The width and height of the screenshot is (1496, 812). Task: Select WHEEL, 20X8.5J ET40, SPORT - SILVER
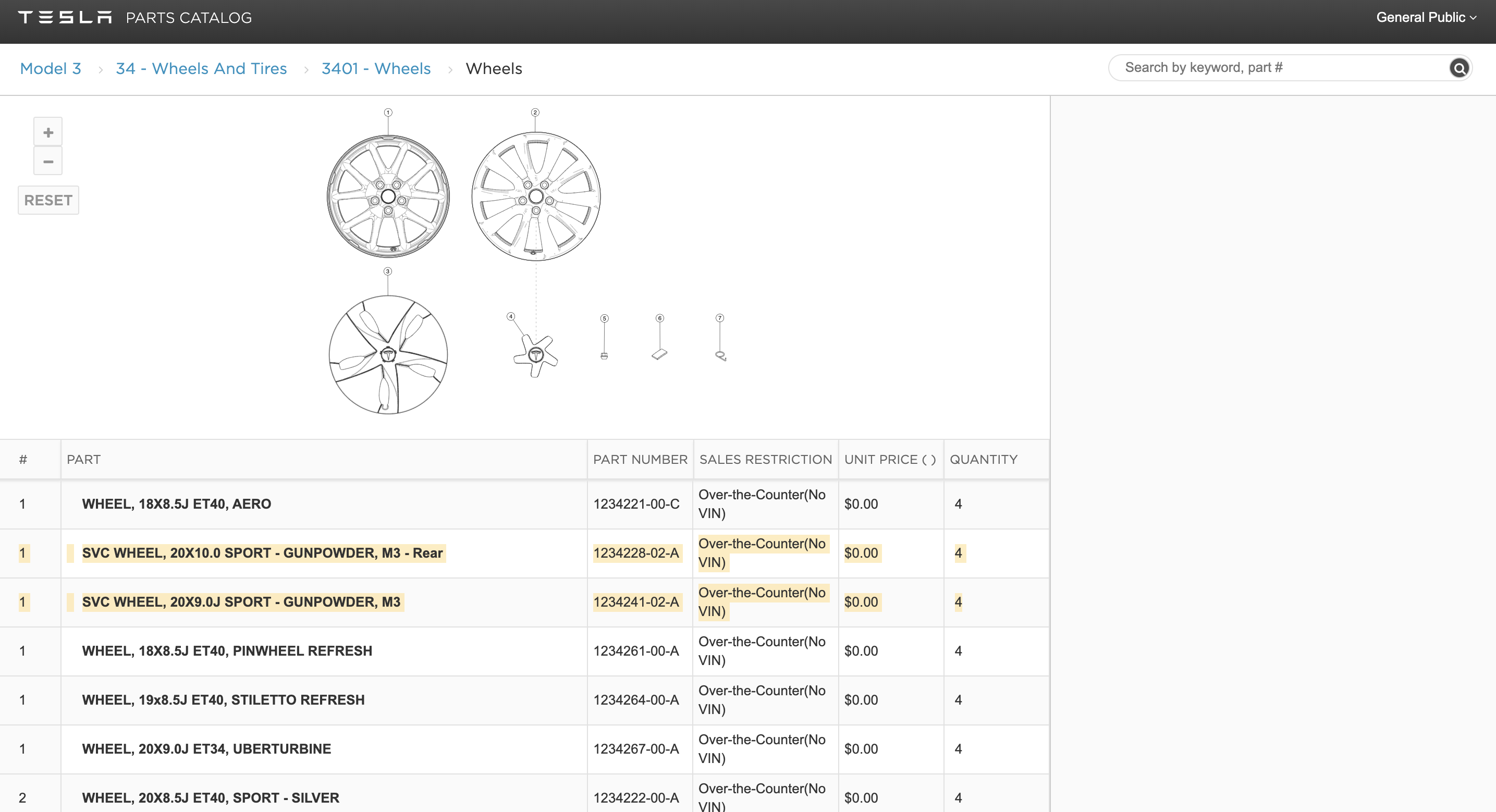[524, 793]
